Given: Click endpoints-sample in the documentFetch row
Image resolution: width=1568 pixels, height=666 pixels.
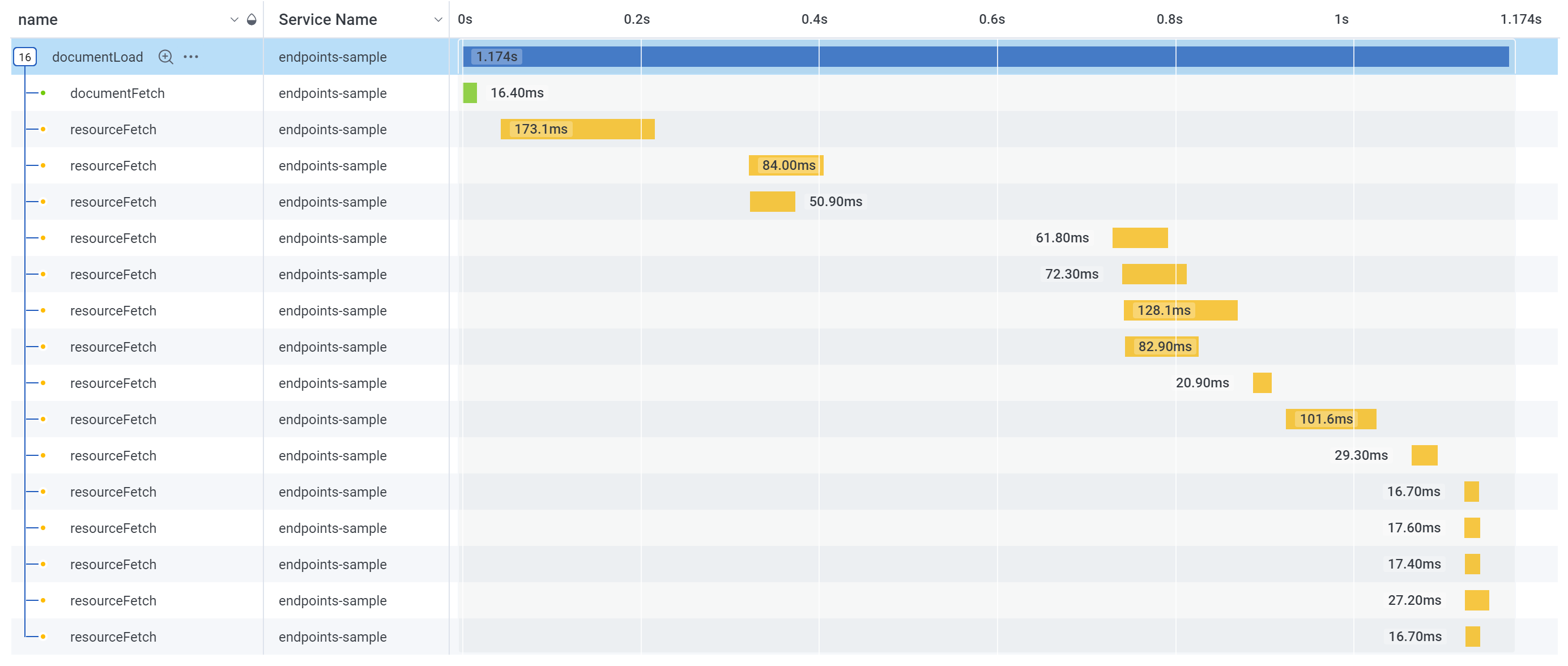Looking at the screenshot, I should coord(333,93).
